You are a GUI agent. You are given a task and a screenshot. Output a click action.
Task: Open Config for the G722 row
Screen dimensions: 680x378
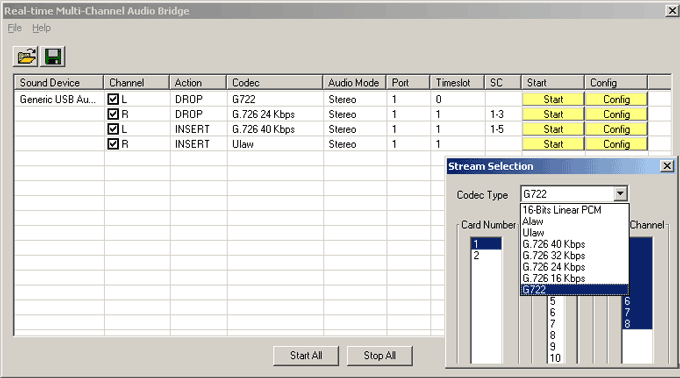(616, 99)
